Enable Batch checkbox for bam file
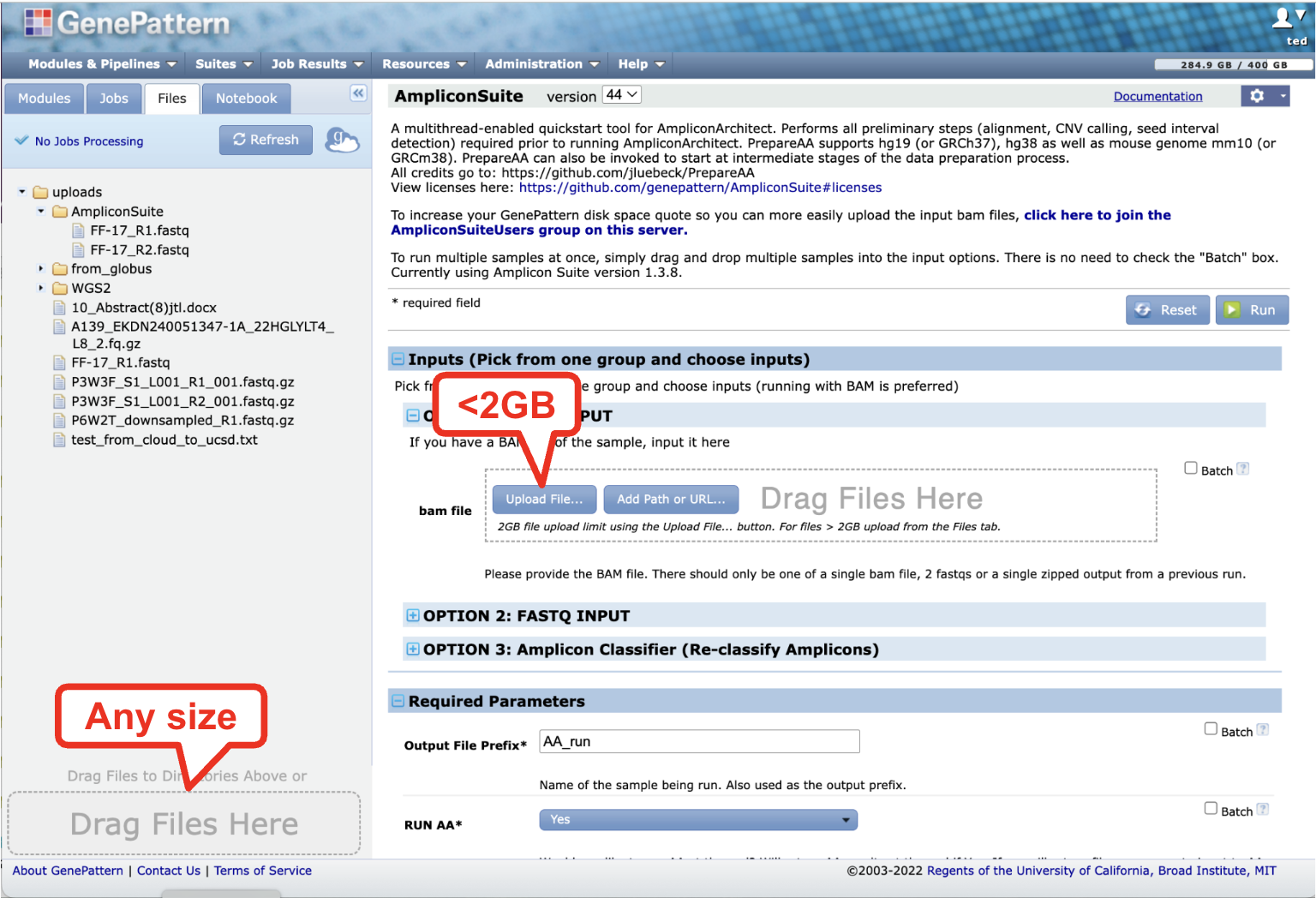 click(x=1191, y=468)
